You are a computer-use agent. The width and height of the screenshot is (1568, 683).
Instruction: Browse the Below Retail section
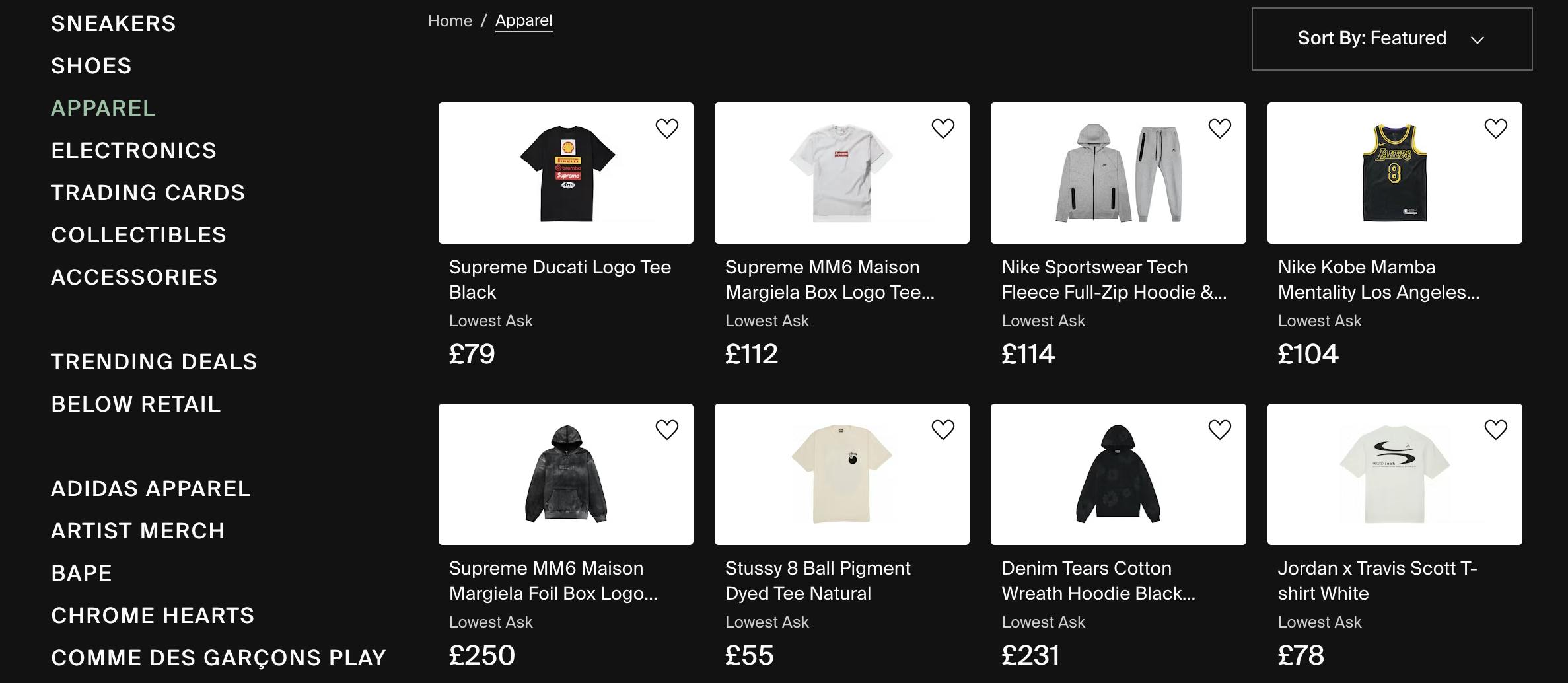(136, 404)
